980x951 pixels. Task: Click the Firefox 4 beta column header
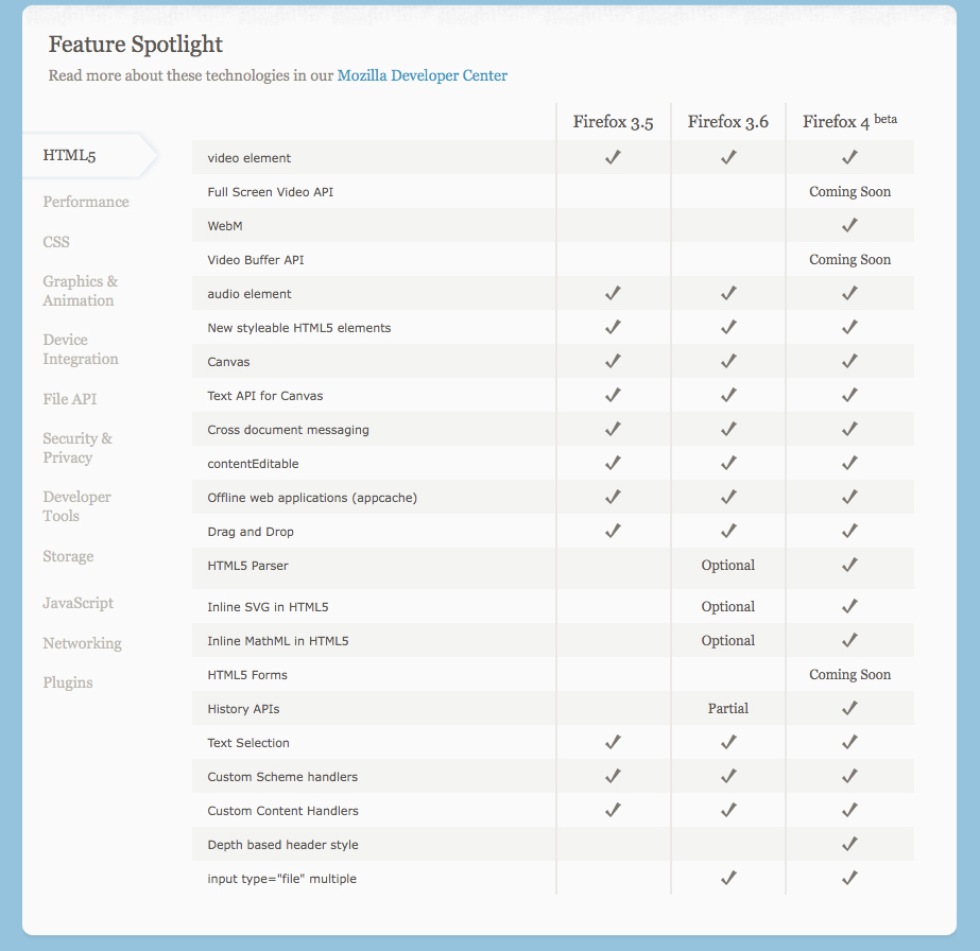[x=849, y=122]
